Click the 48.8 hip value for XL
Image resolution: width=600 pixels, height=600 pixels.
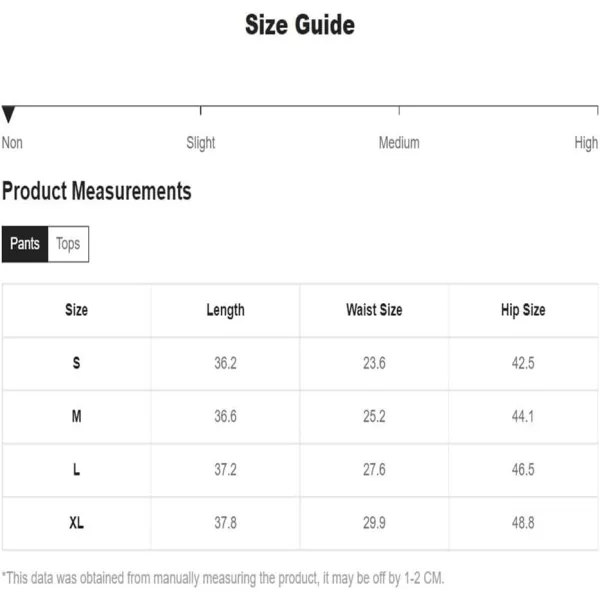click(x=523, y=522)
